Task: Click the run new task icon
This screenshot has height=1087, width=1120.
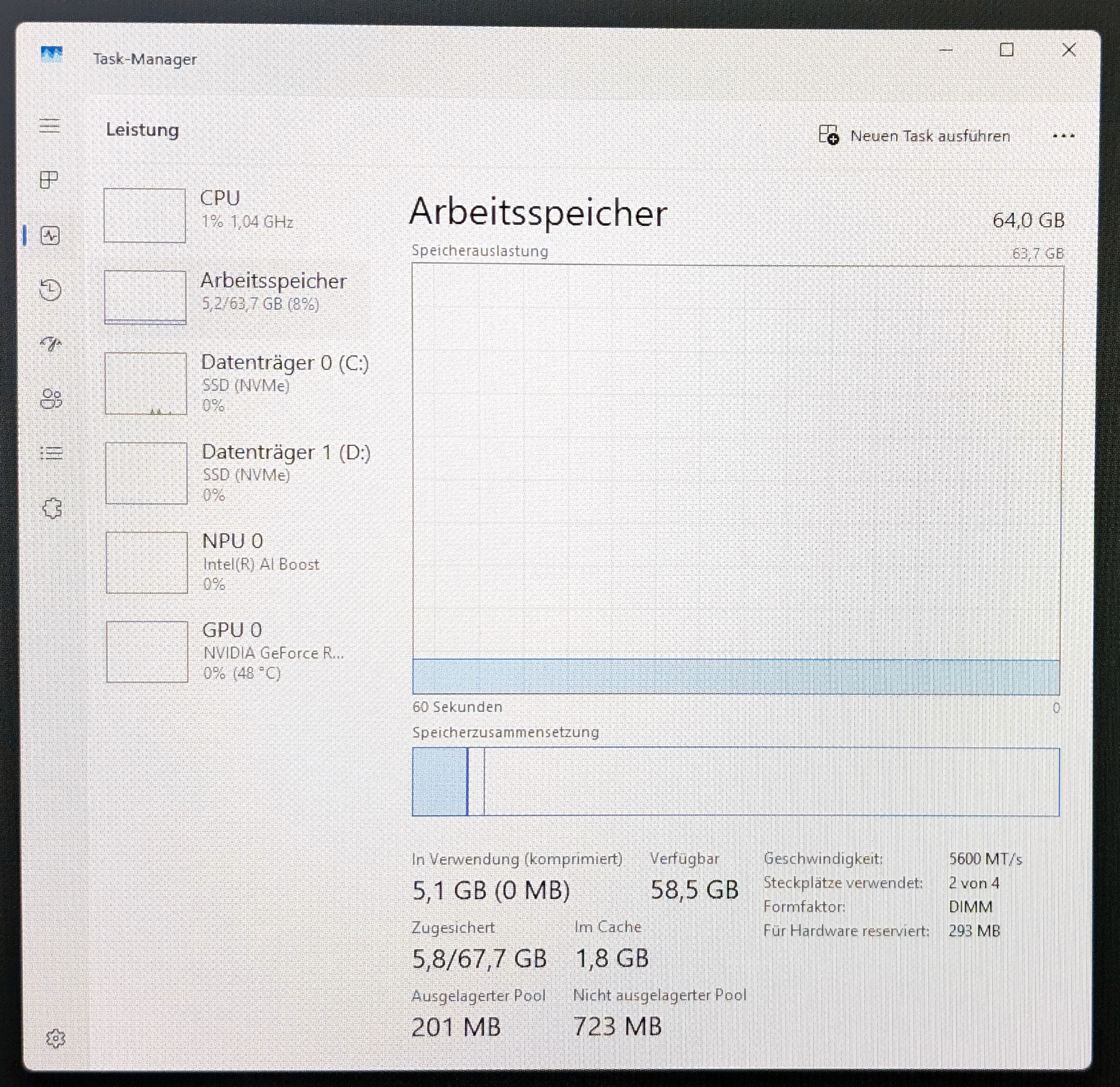Action: tap(829, 136)
